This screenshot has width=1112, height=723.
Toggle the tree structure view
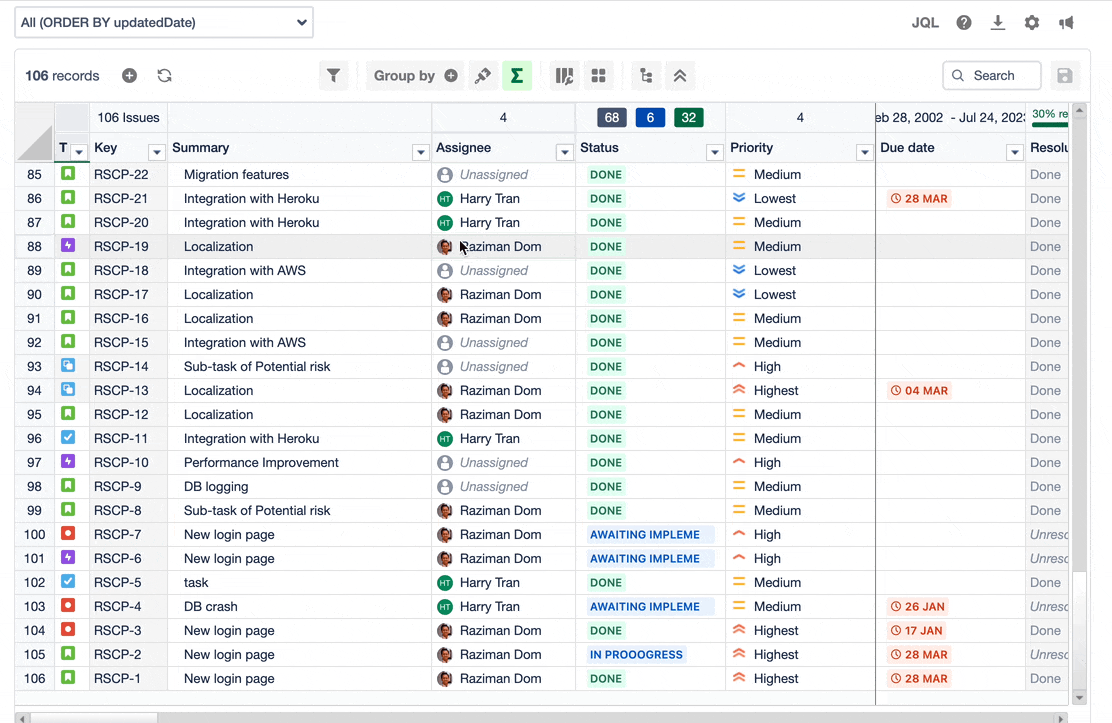coord(645,75)
